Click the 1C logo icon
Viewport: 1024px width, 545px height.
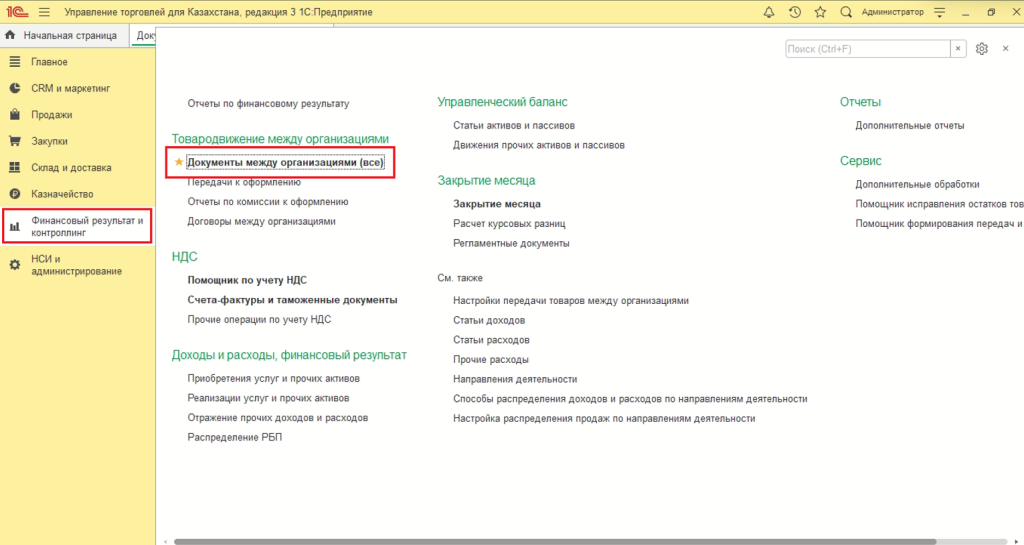tap(17, 12)
